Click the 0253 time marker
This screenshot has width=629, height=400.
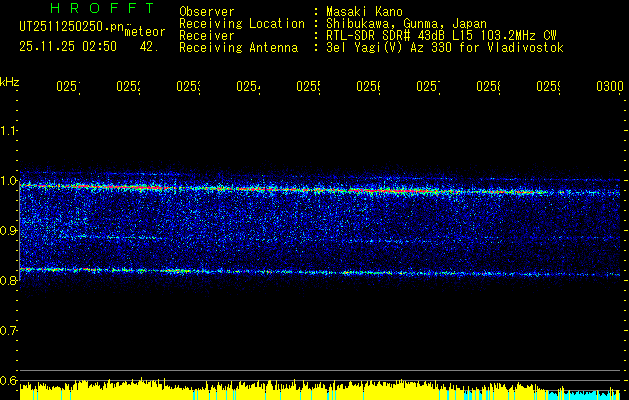click(x=189, y=86)
